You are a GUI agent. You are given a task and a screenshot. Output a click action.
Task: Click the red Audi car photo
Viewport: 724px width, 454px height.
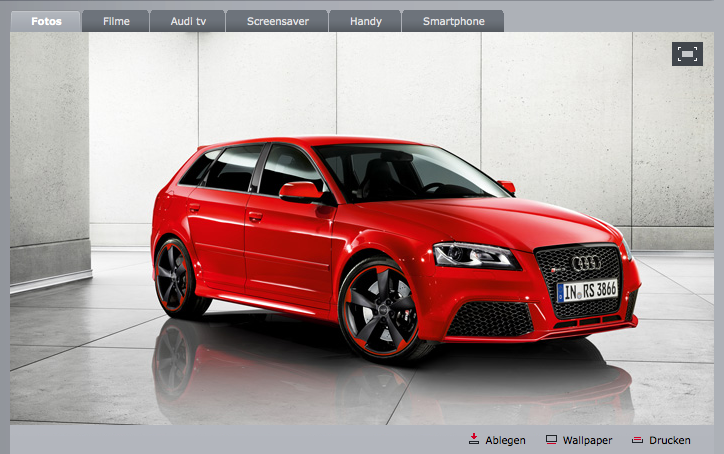(x=362, y=228)
